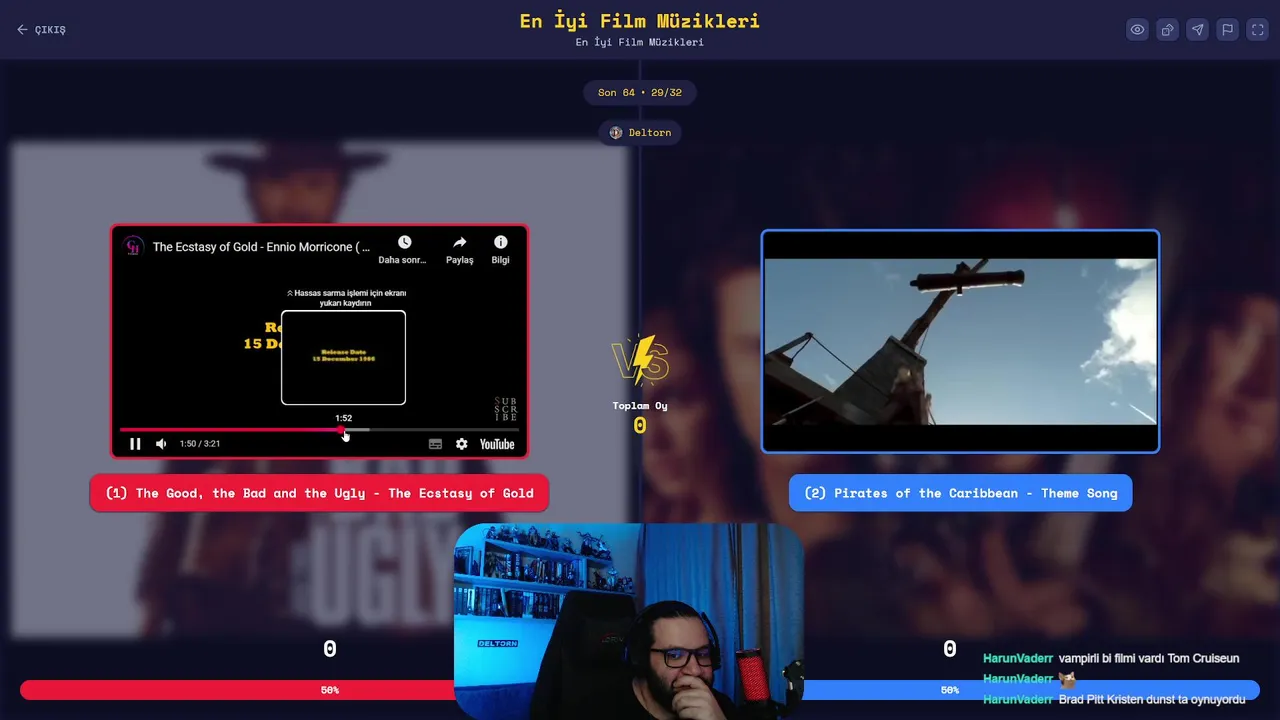Viewport: 1280px width, 720px height.
Task: Open The Ecstasy of Gold video title link
Action: 261,247
